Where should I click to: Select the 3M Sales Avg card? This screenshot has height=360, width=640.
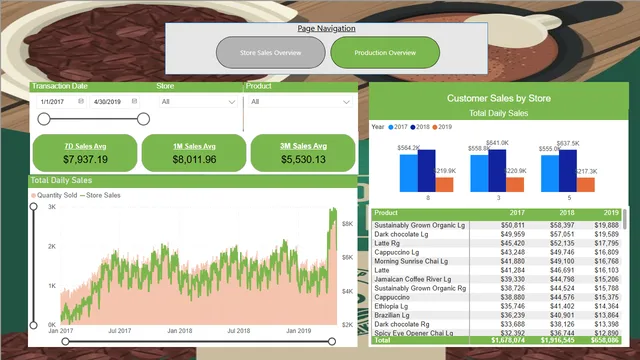pyautogui.click(x=303, y=153)
